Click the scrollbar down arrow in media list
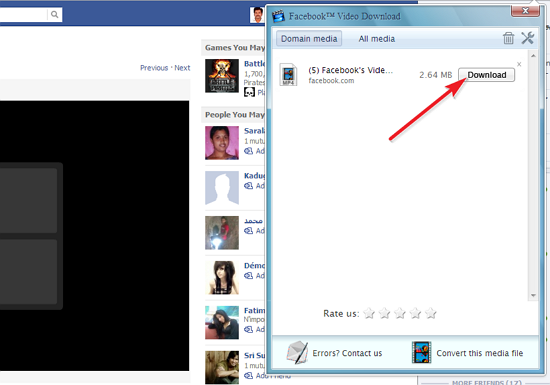Screen dimensions: 550x385 [x=533, y=296]
